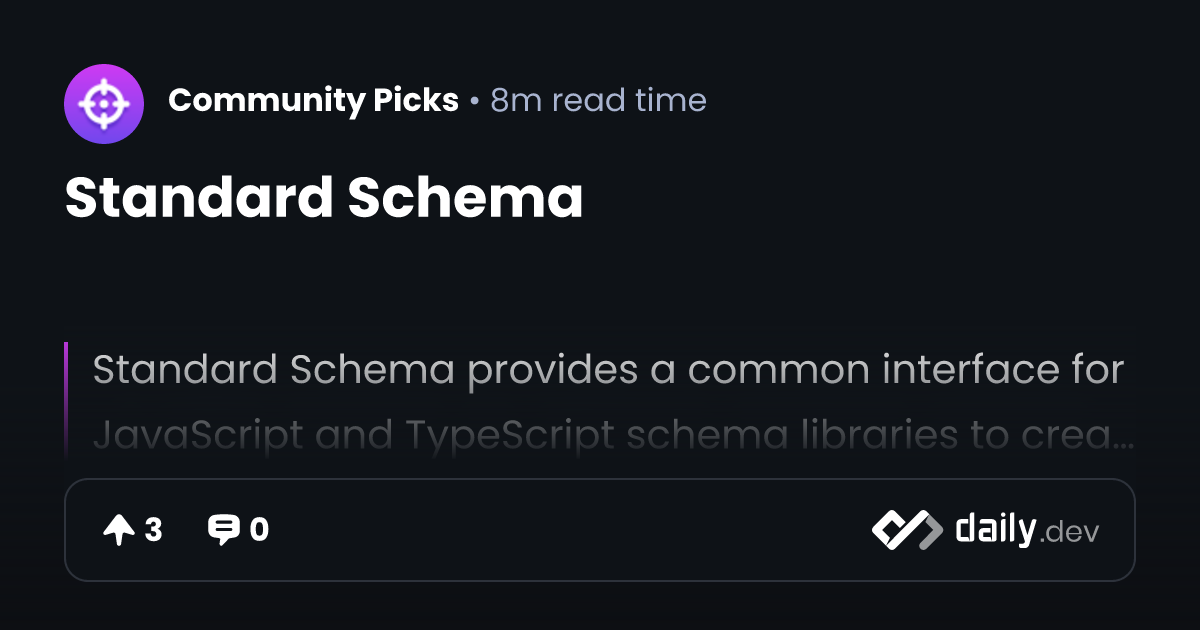Click the empty middle of the stats bar
Screen dimensions: 1200x630
pyautogui.click(x=570, y=530)
